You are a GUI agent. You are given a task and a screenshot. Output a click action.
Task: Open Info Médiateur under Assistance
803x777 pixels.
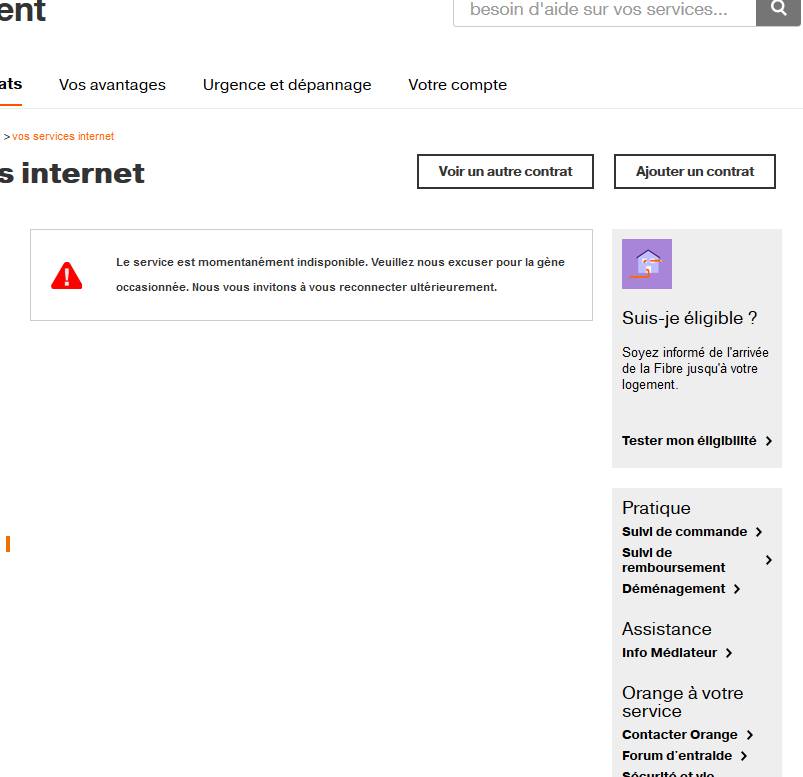click(x=670, y=652)
